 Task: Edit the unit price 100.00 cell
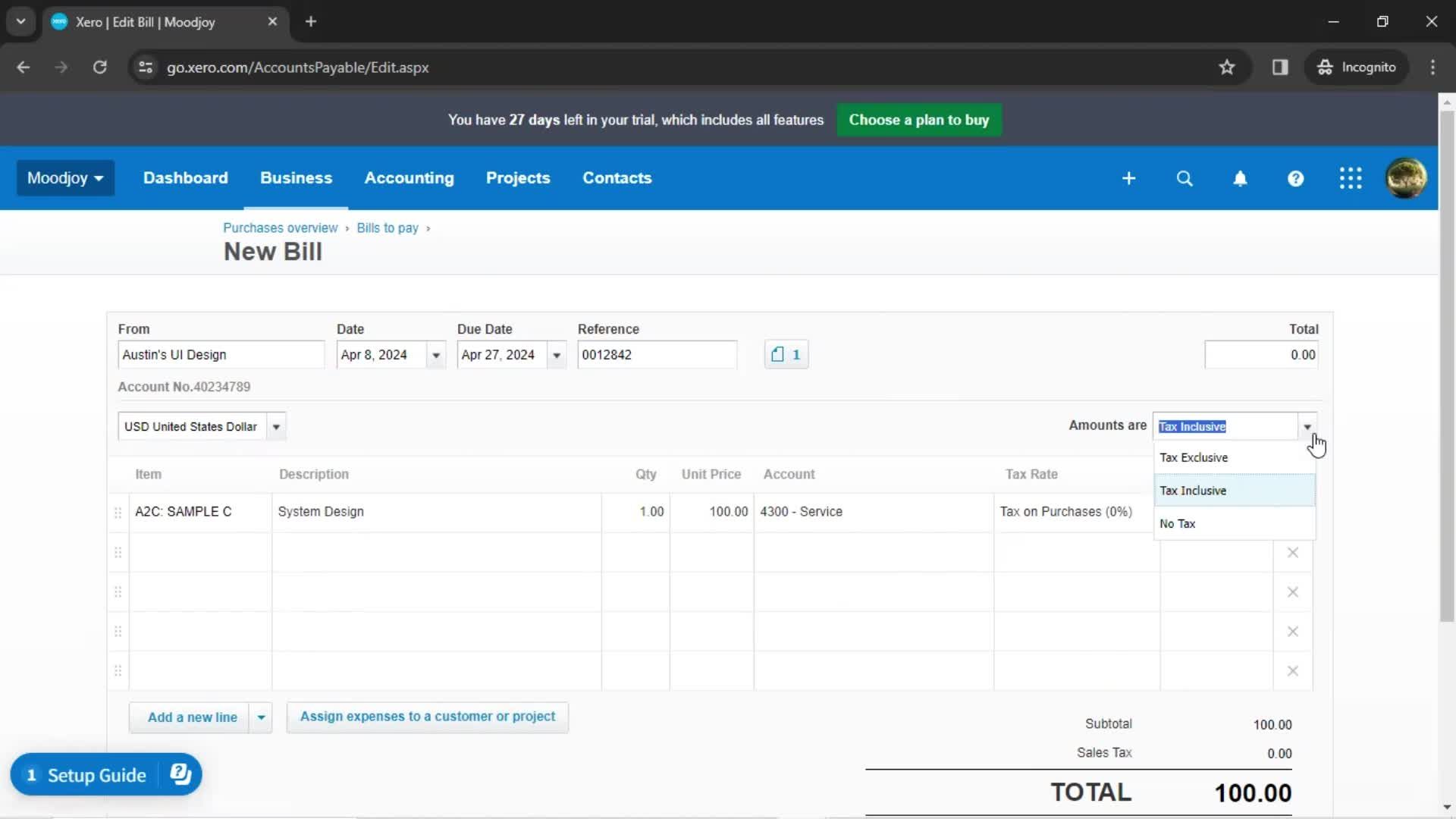712,512
